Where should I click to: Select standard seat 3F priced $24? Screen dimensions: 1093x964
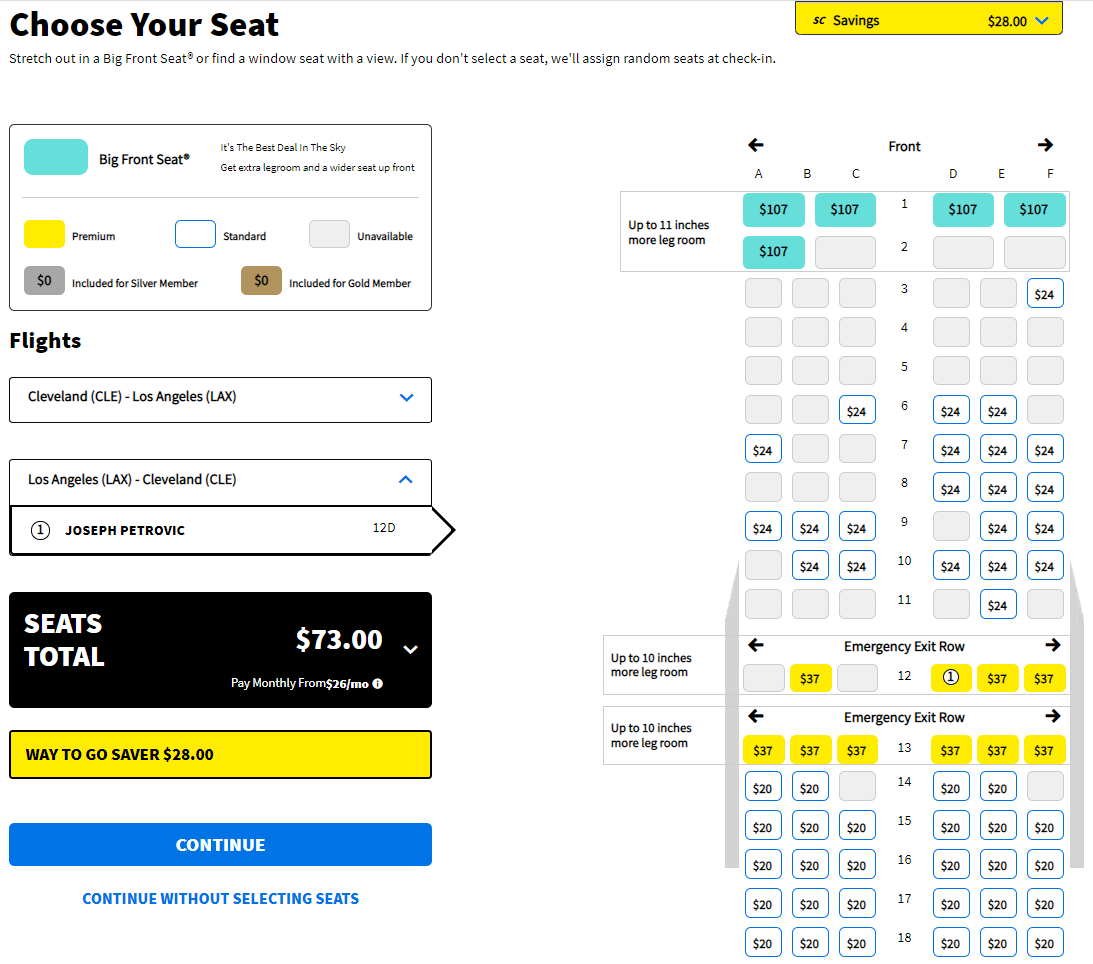[1044, 294]
